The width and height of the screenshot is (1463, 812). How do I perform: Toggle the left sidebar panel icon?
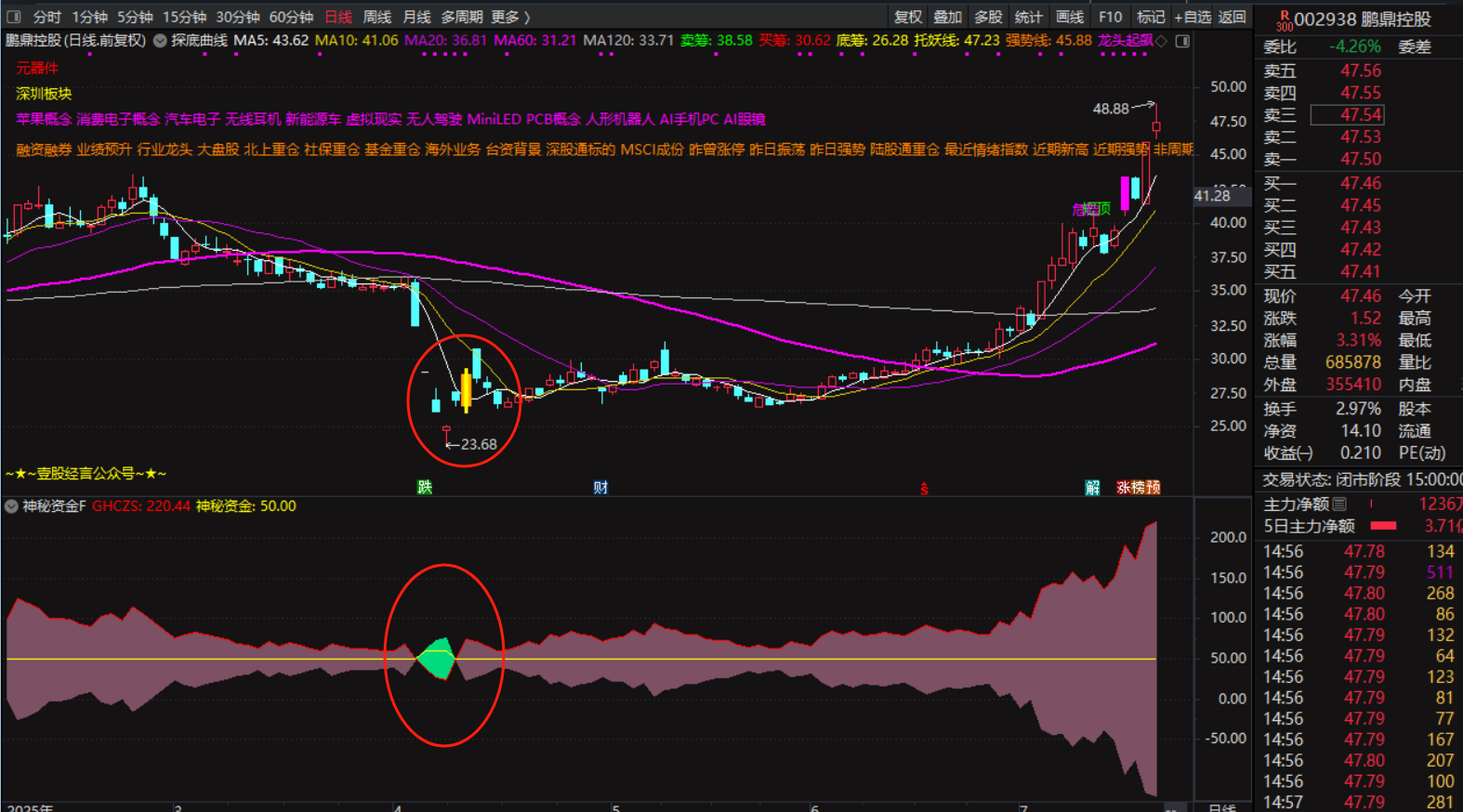(x=13, y=17)
